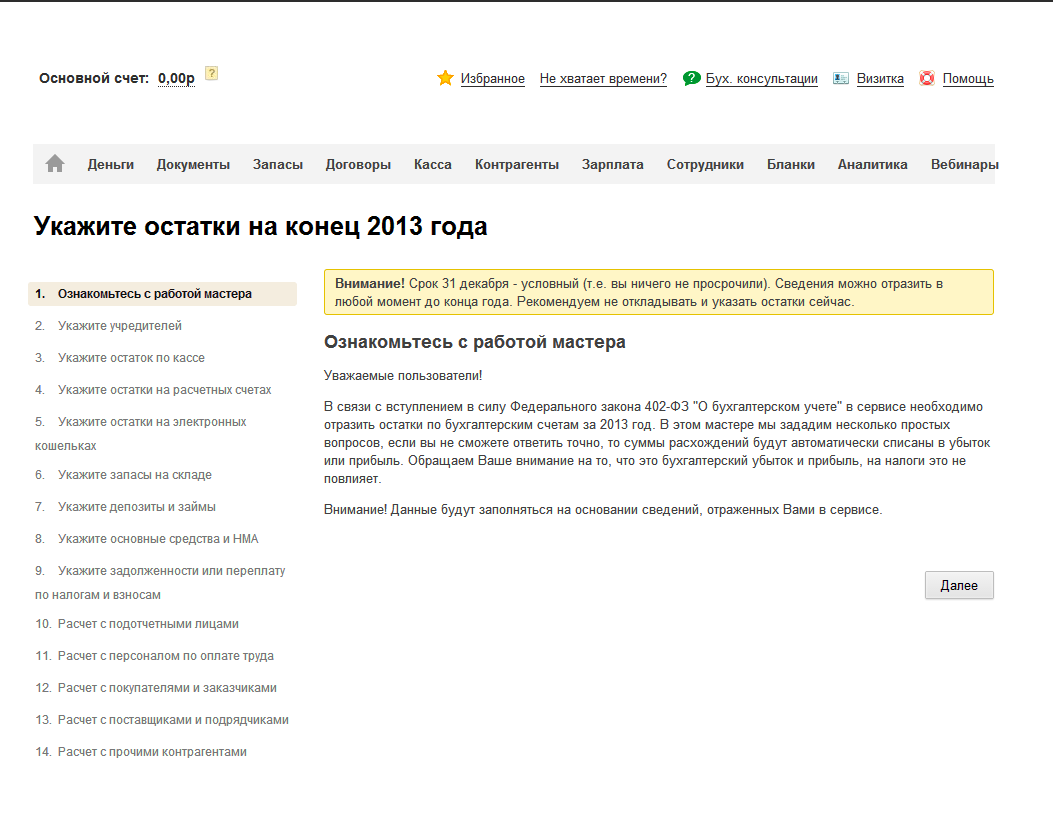
Task: Click the page title Укажите остатки на конец 2013 года
Action: coord(261,226)
